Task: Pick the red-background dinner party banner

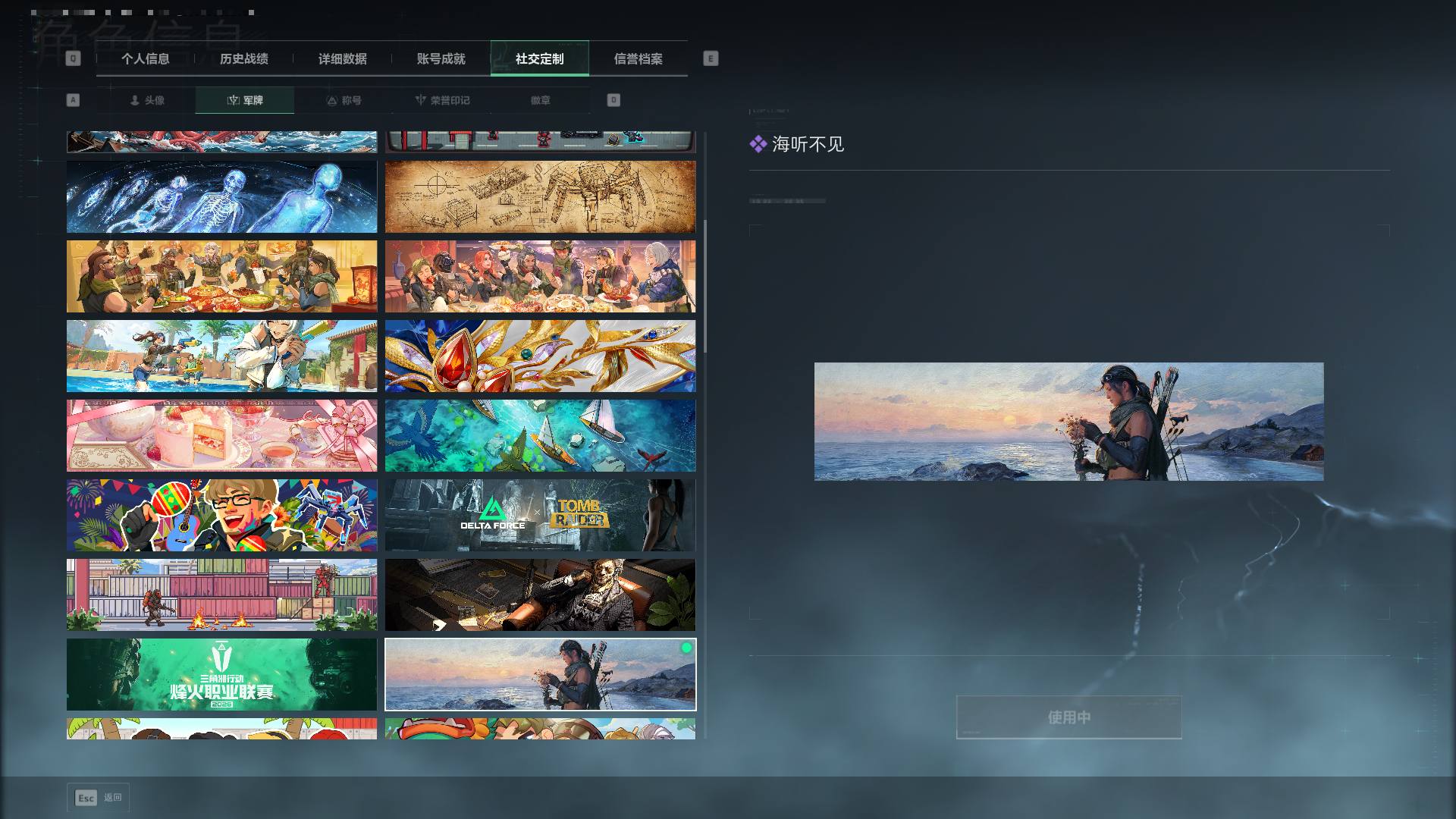Action: tap(540, 276)
